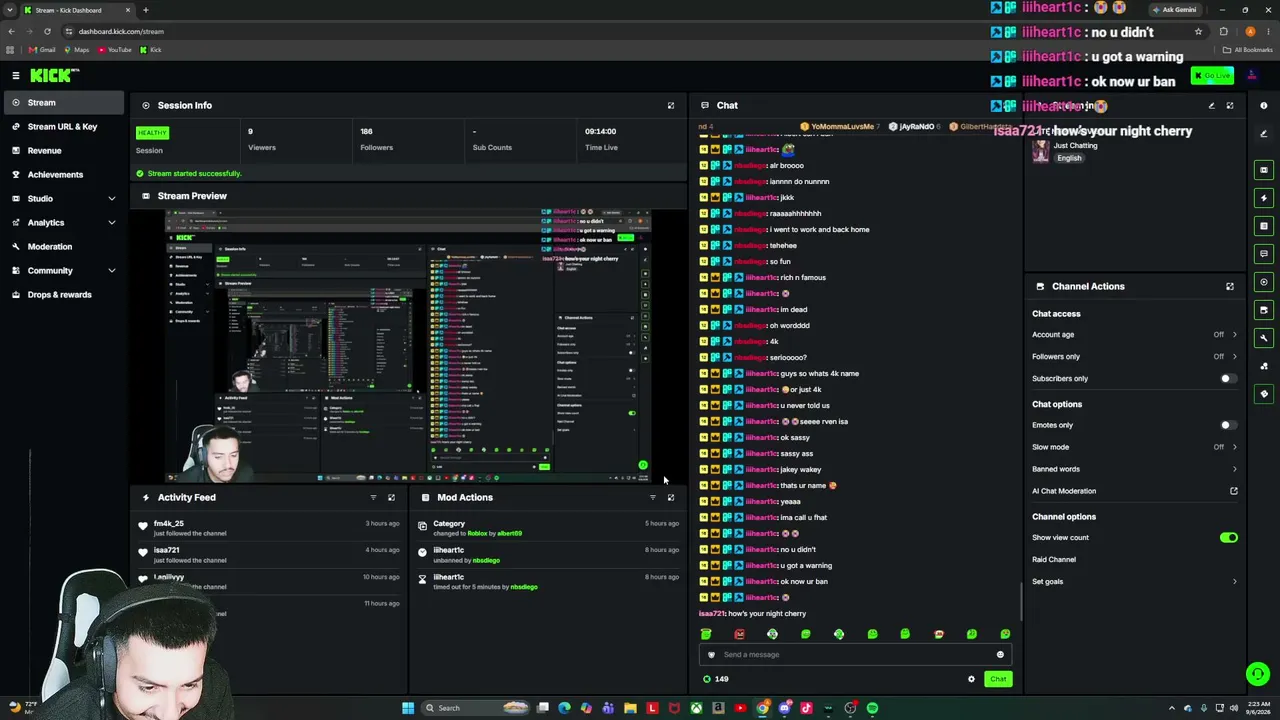
Task: Click fm4k_25 follow entry in Activity Feed
Action: (270, 528)
